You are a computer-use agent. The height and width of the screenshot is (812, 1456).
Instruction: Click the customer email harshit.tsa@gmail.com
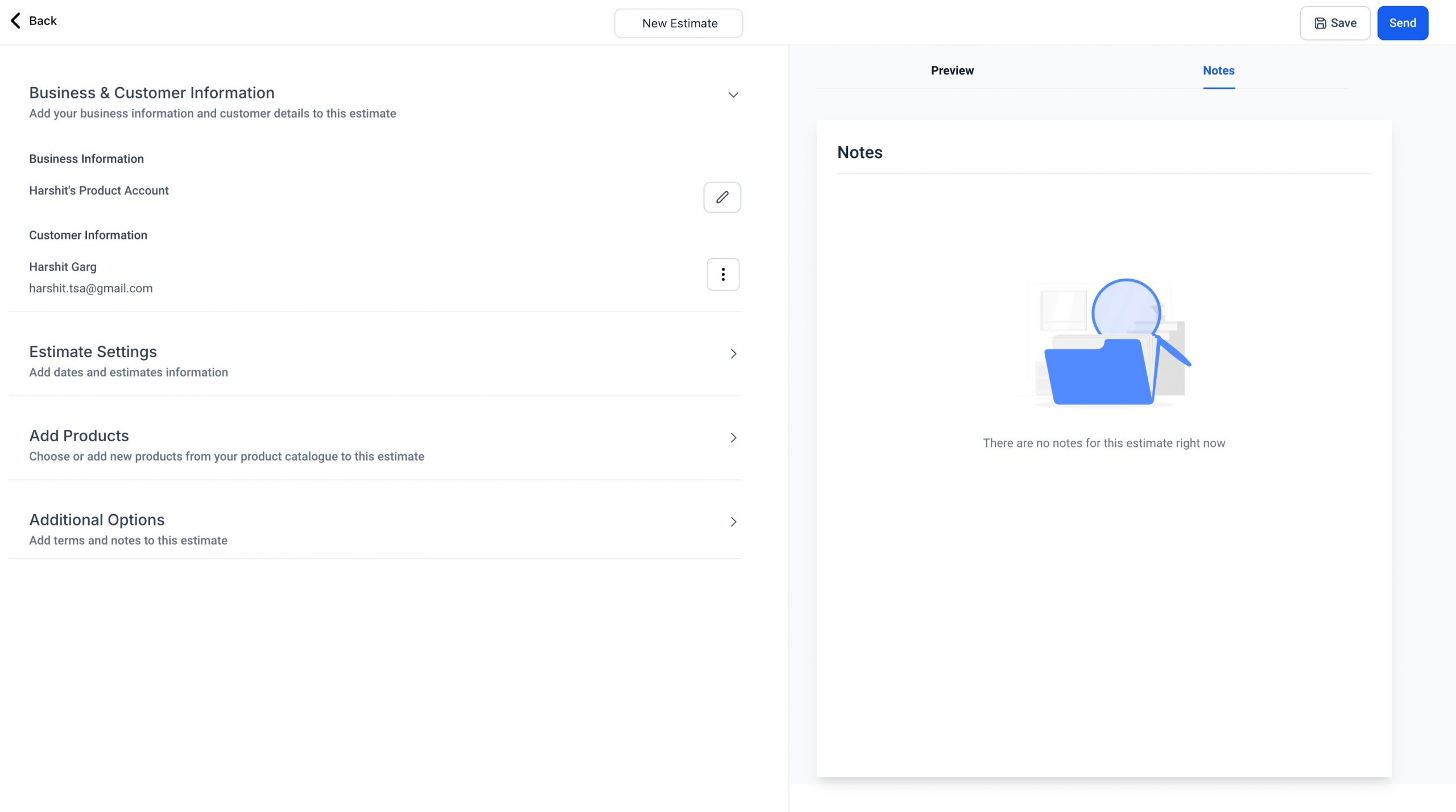[x=91, y=288]
